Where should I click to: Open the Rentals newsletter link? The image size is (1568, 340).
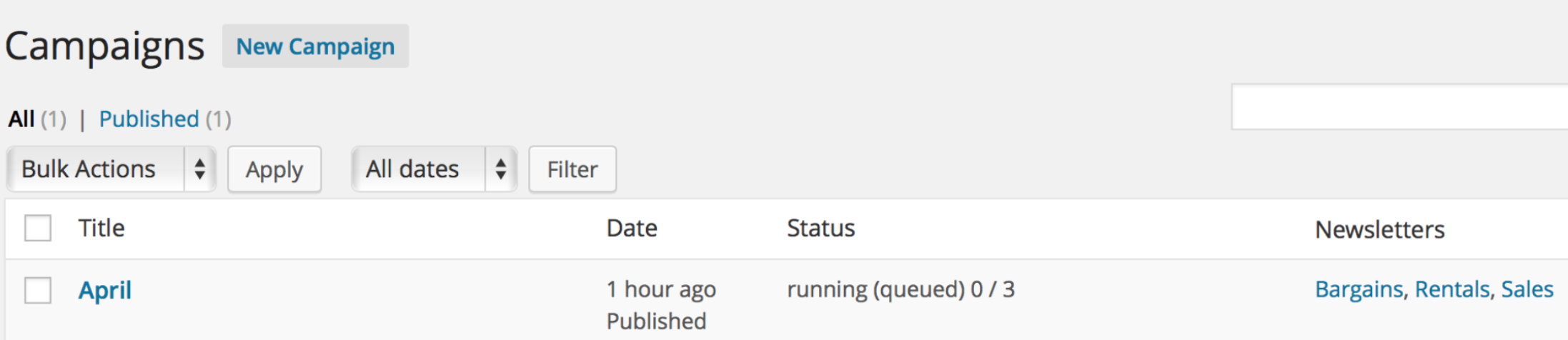tap(1452, 289)
